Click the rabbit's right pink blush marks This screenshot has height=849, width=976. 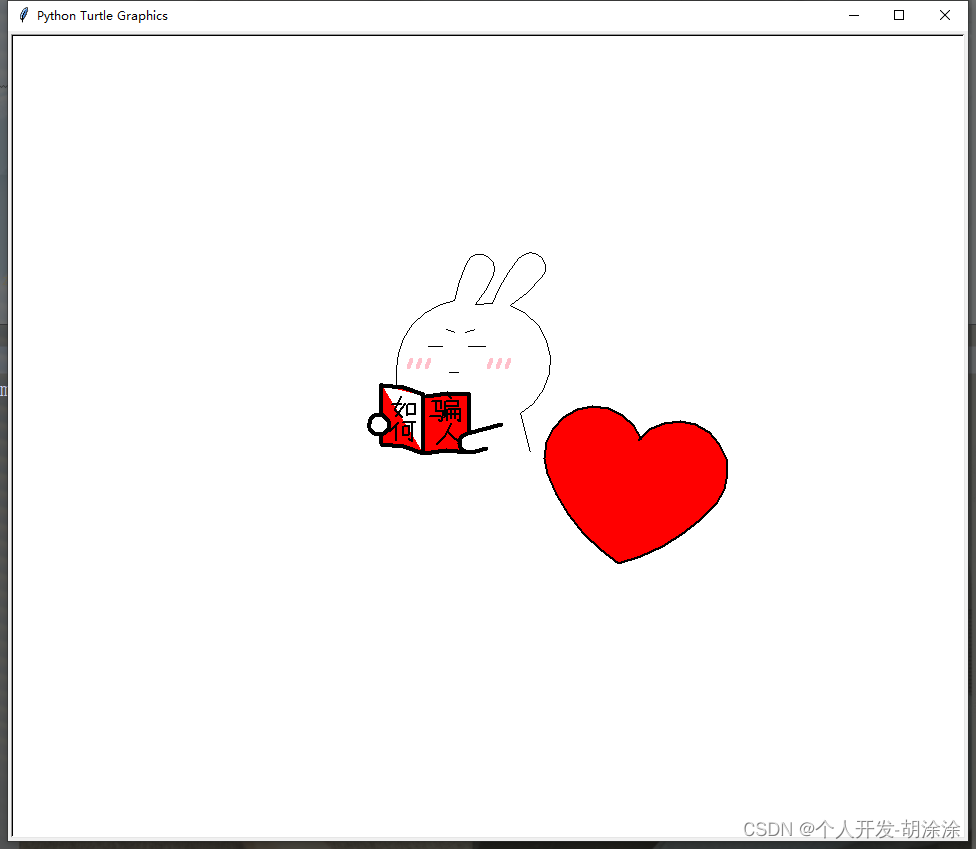point(499,363)
